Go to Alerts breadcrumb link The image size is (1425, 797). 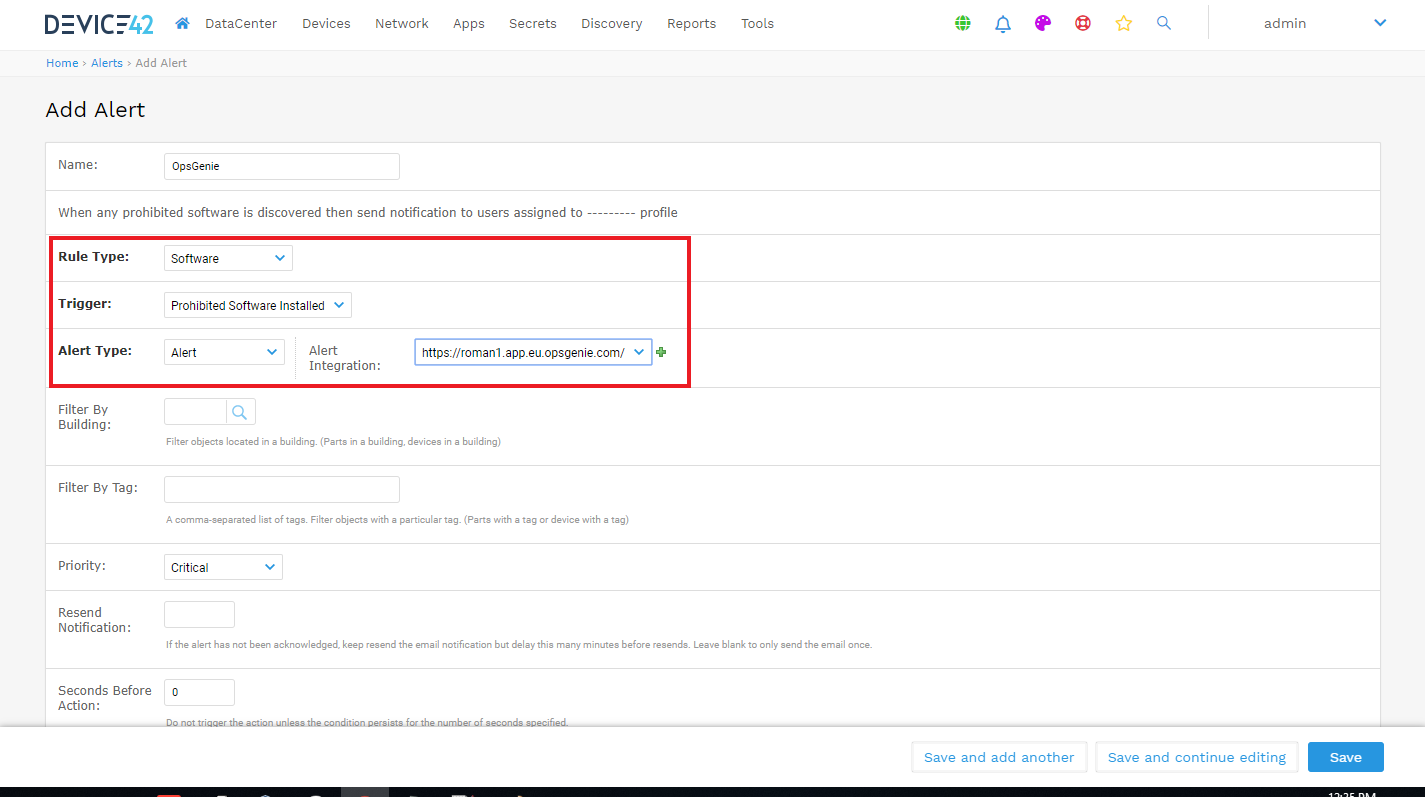pos(107,63)
